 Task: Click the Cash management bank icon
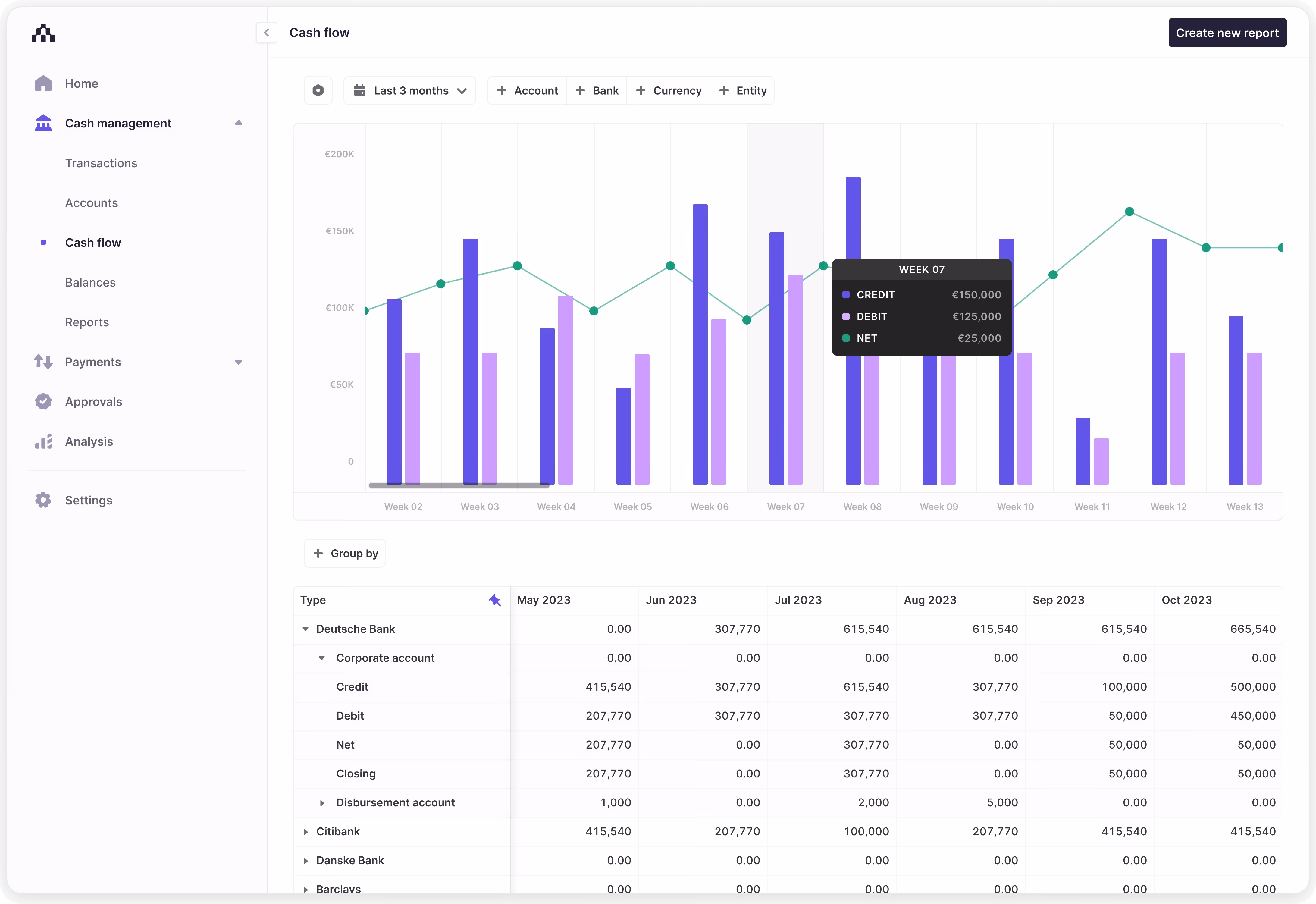coord(43,124)
